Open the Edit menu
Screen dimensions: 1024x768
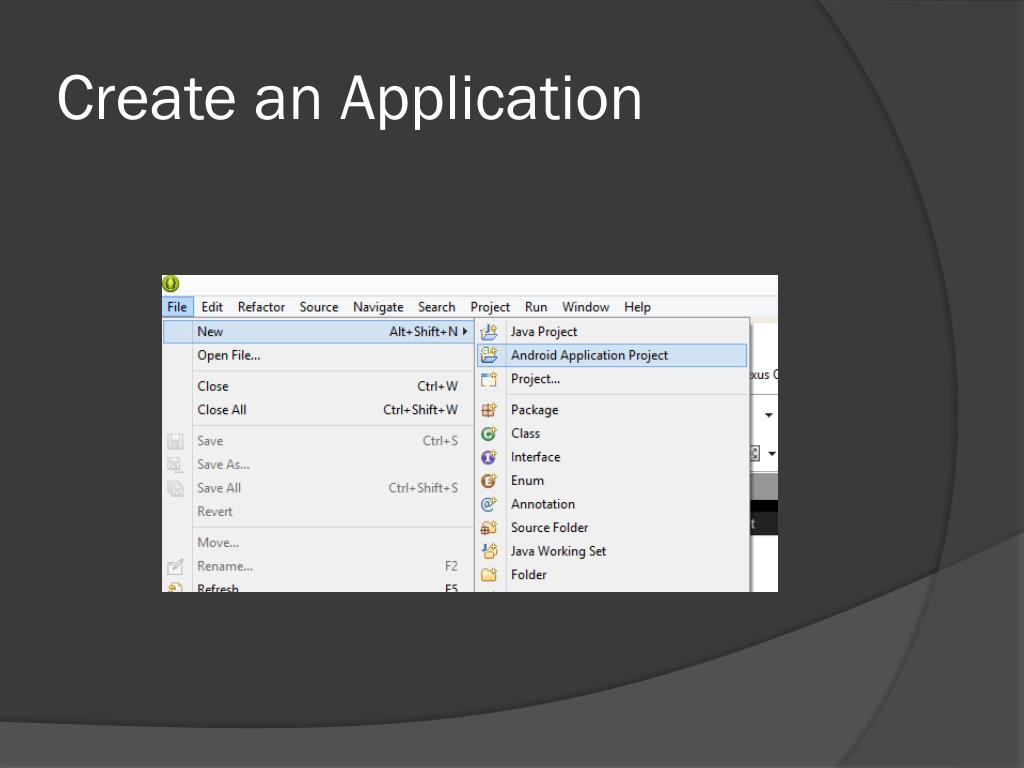click(212, 307)
